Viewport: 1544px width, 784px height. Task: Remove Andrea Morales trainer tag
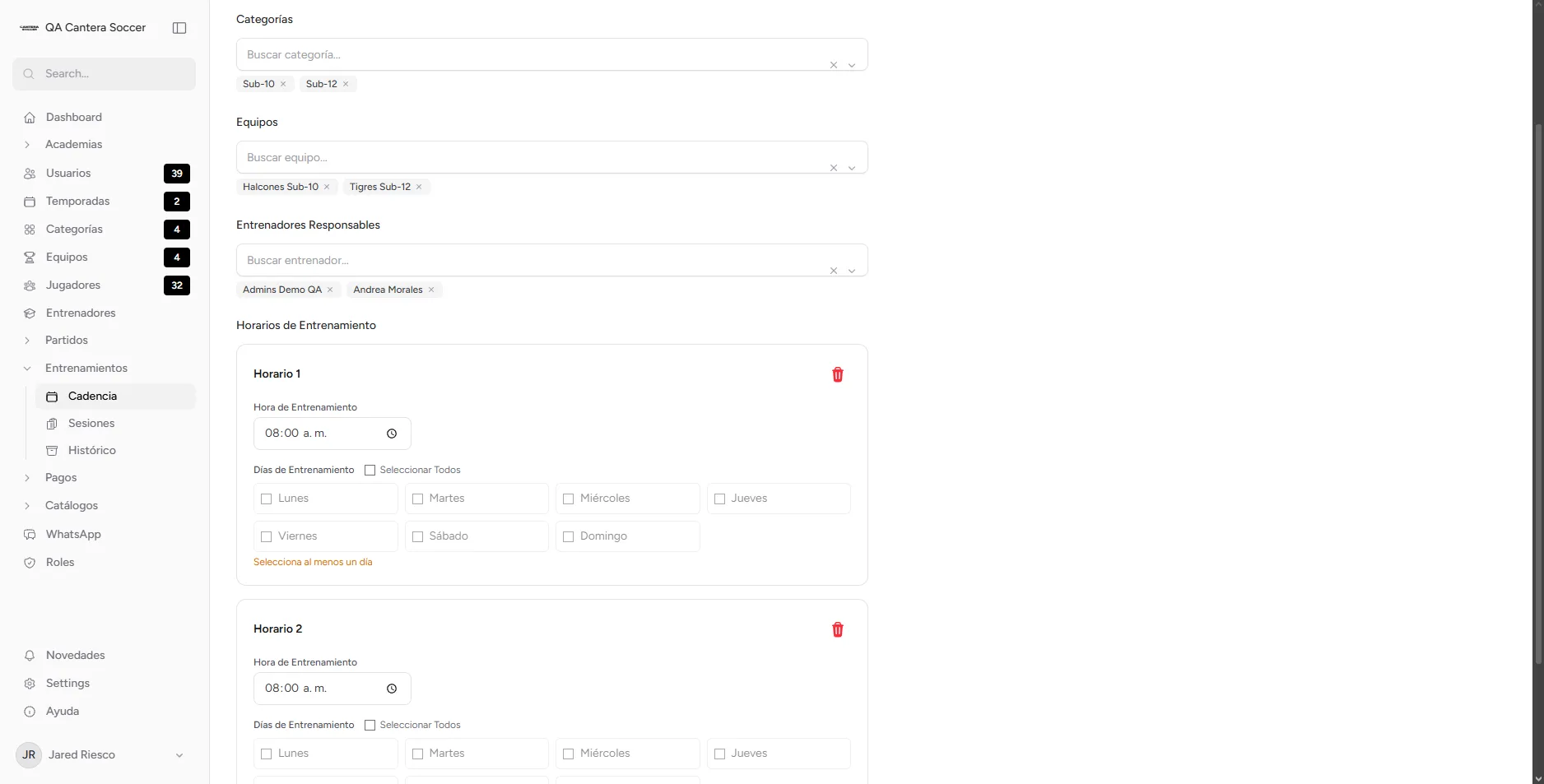(x=431, y=290)
